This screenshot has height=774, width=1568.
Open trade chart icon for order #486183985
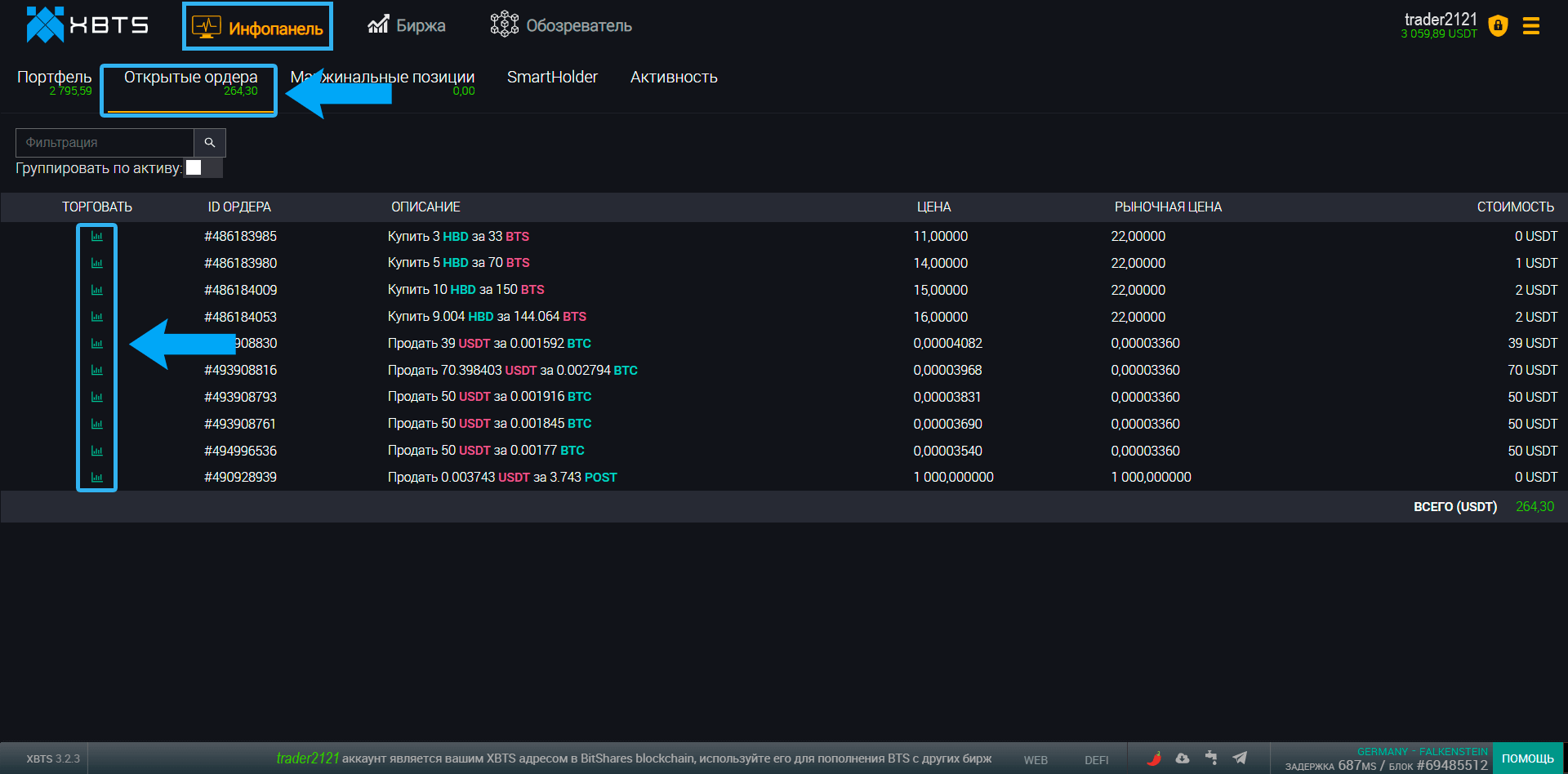[97, 237]
